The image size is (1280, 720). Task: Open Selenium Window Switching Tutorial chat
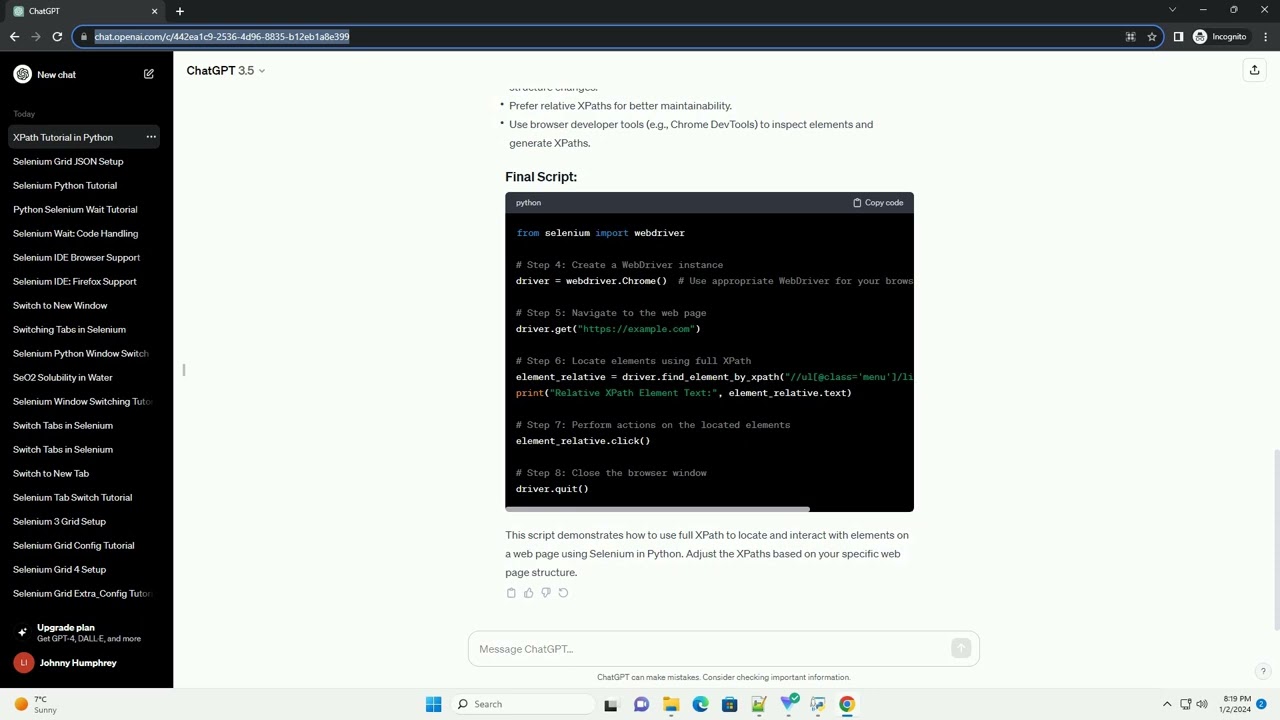(84, 401)
